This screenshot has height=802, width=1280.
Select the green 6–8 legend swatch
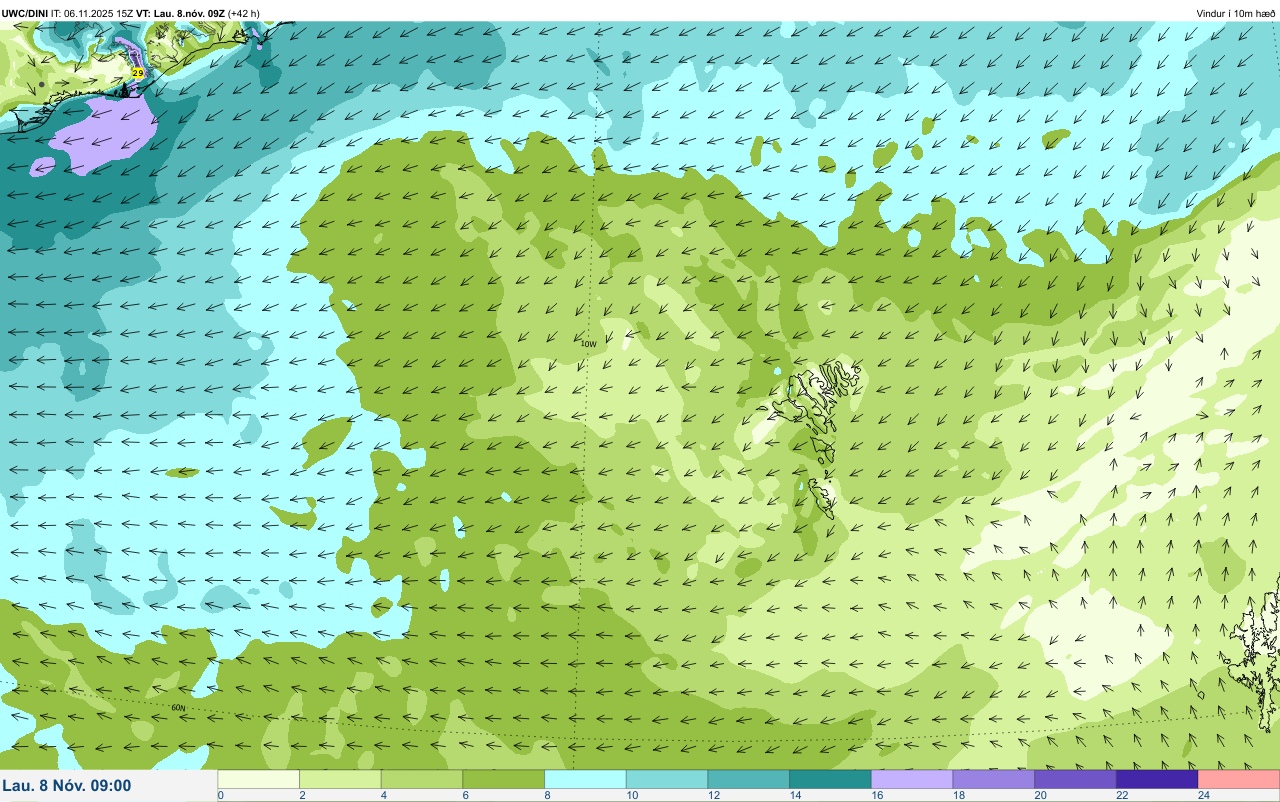pyautogui.click(x=503, y=779)
